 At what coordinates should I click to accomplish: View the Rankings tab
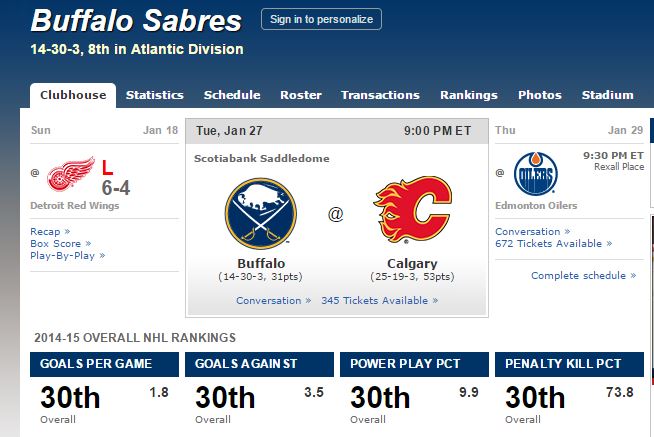point(469,95)
